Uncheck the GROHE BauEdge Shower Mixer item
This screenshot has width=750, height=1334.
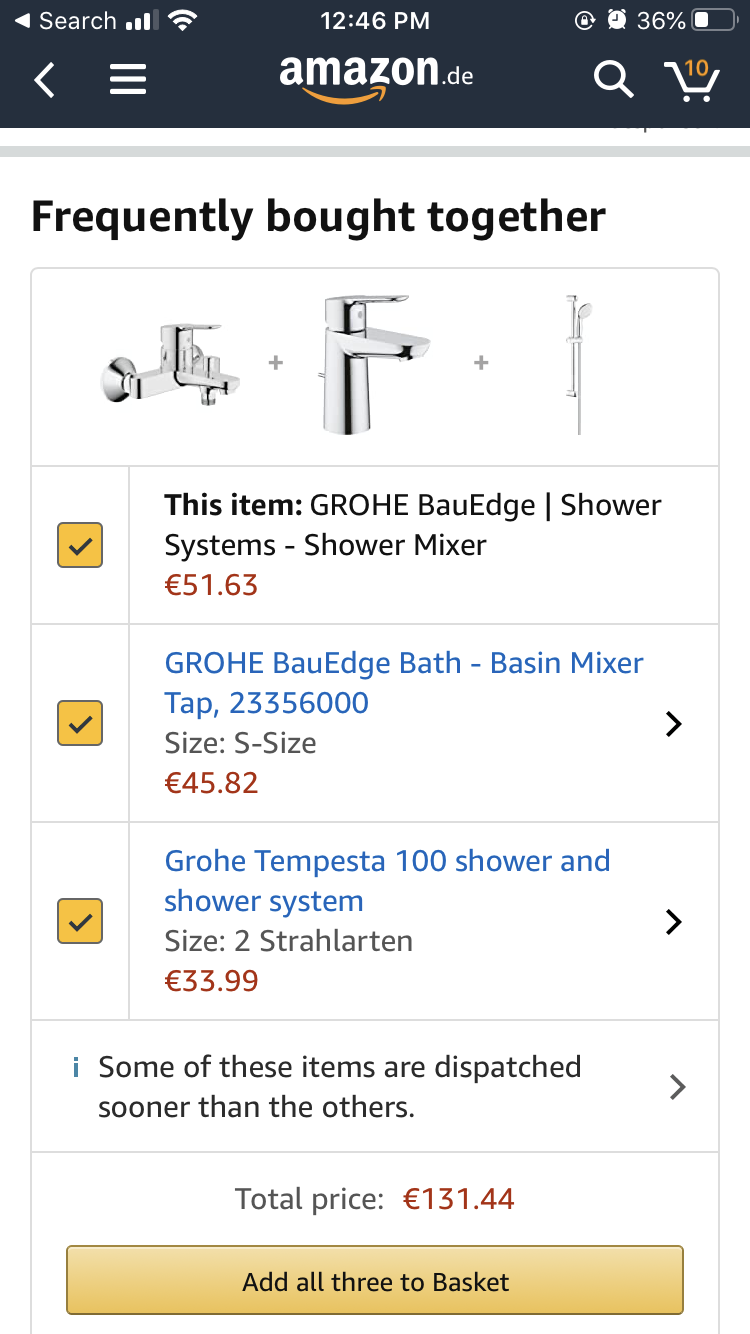coord(80,545)
